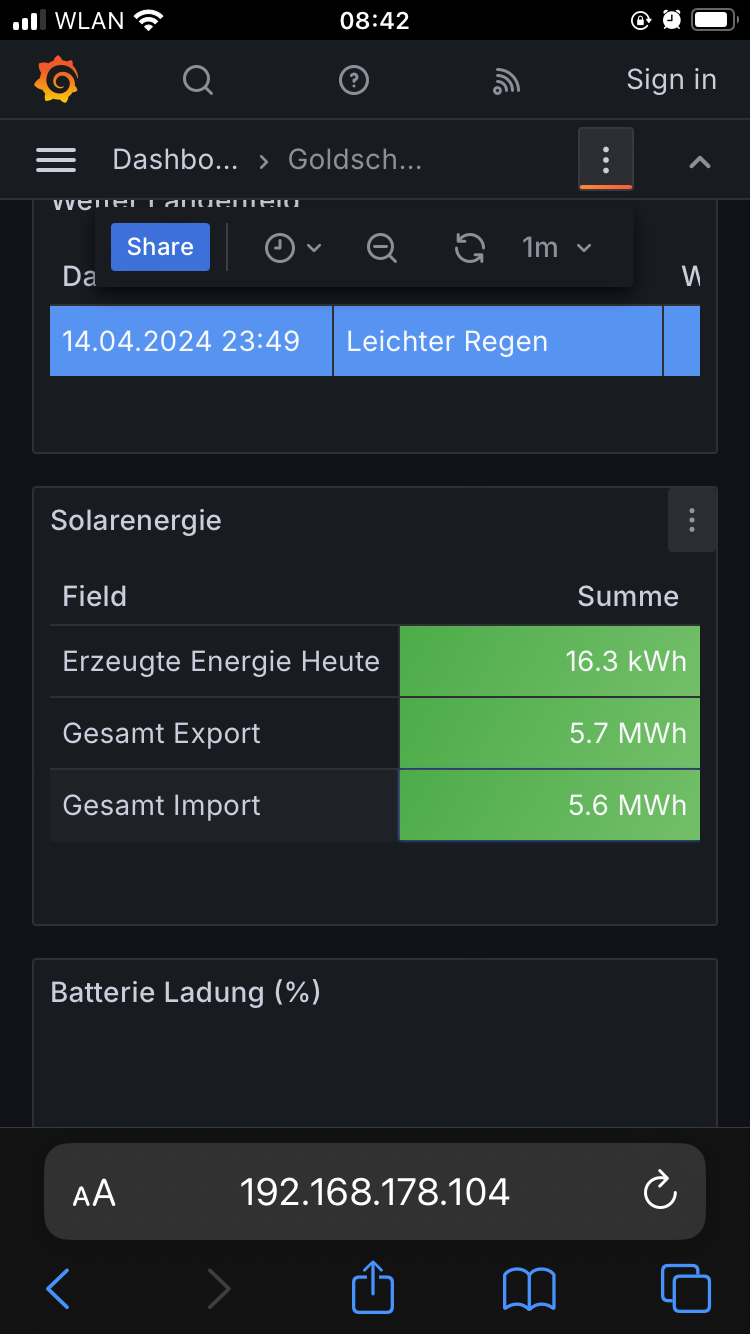The image size is (750, 1334).
Task: Open the time picker dropdown
Action: tap(292, 247)
